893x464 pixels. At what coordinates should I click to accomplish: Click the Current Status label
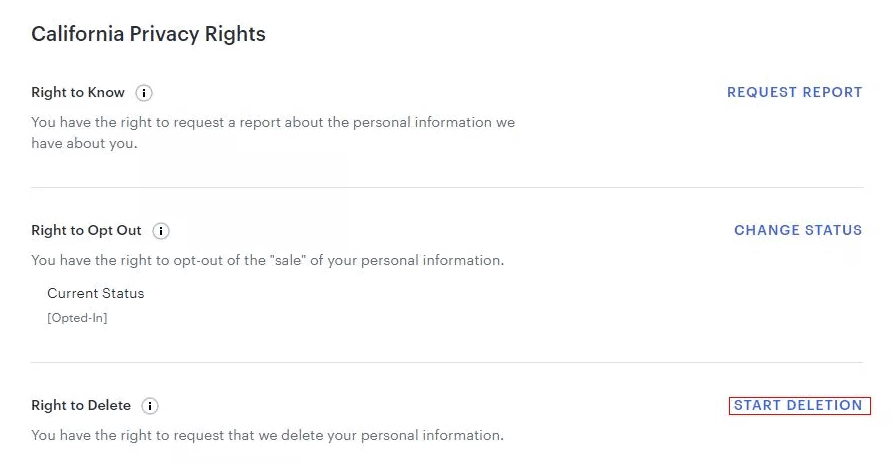tap(95, 293)
